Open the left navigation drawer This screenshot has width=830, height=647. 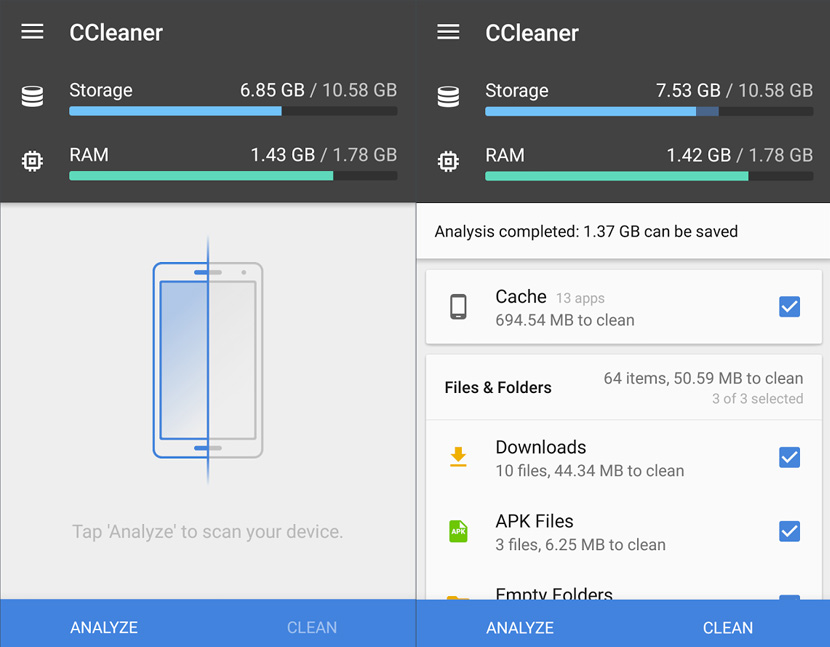pyautogui.click(x=32, y=31)
